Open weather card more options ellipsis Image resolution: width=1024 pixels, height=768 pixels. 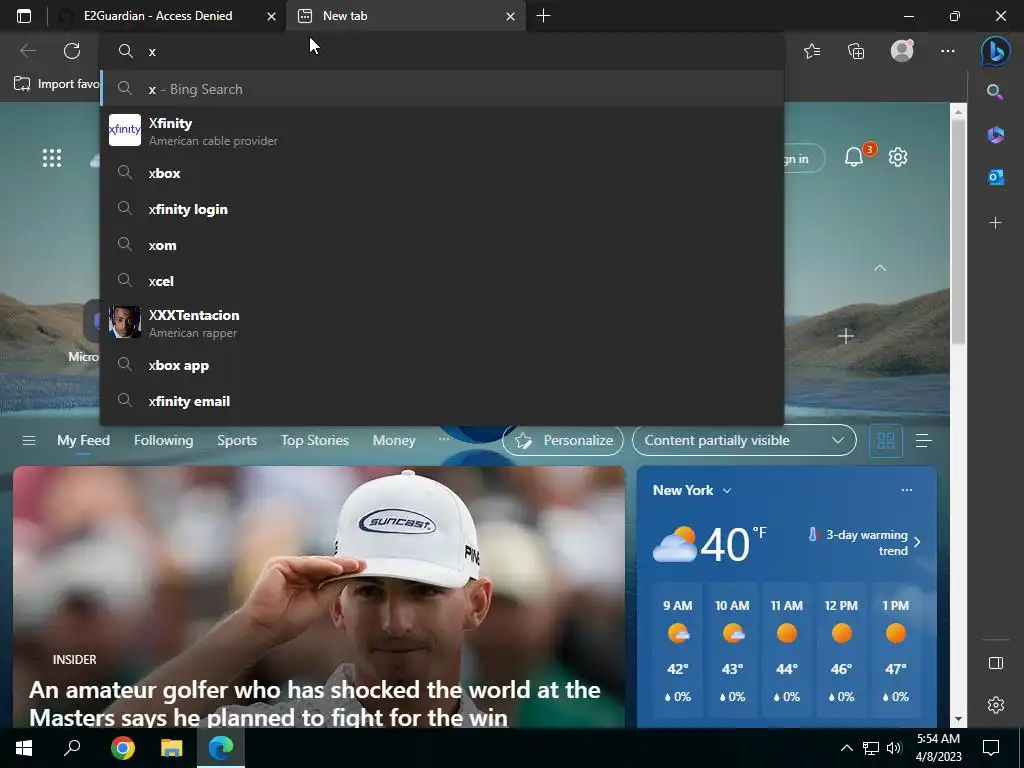coord(906,490)
